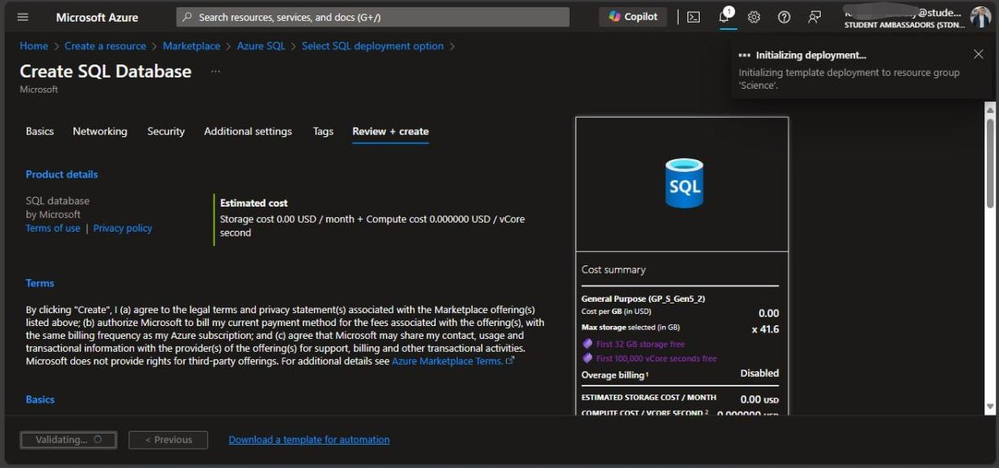Click the SQL database cylinder icon
The height and width of the screenshot is (468, 999).
pos(684,183)
